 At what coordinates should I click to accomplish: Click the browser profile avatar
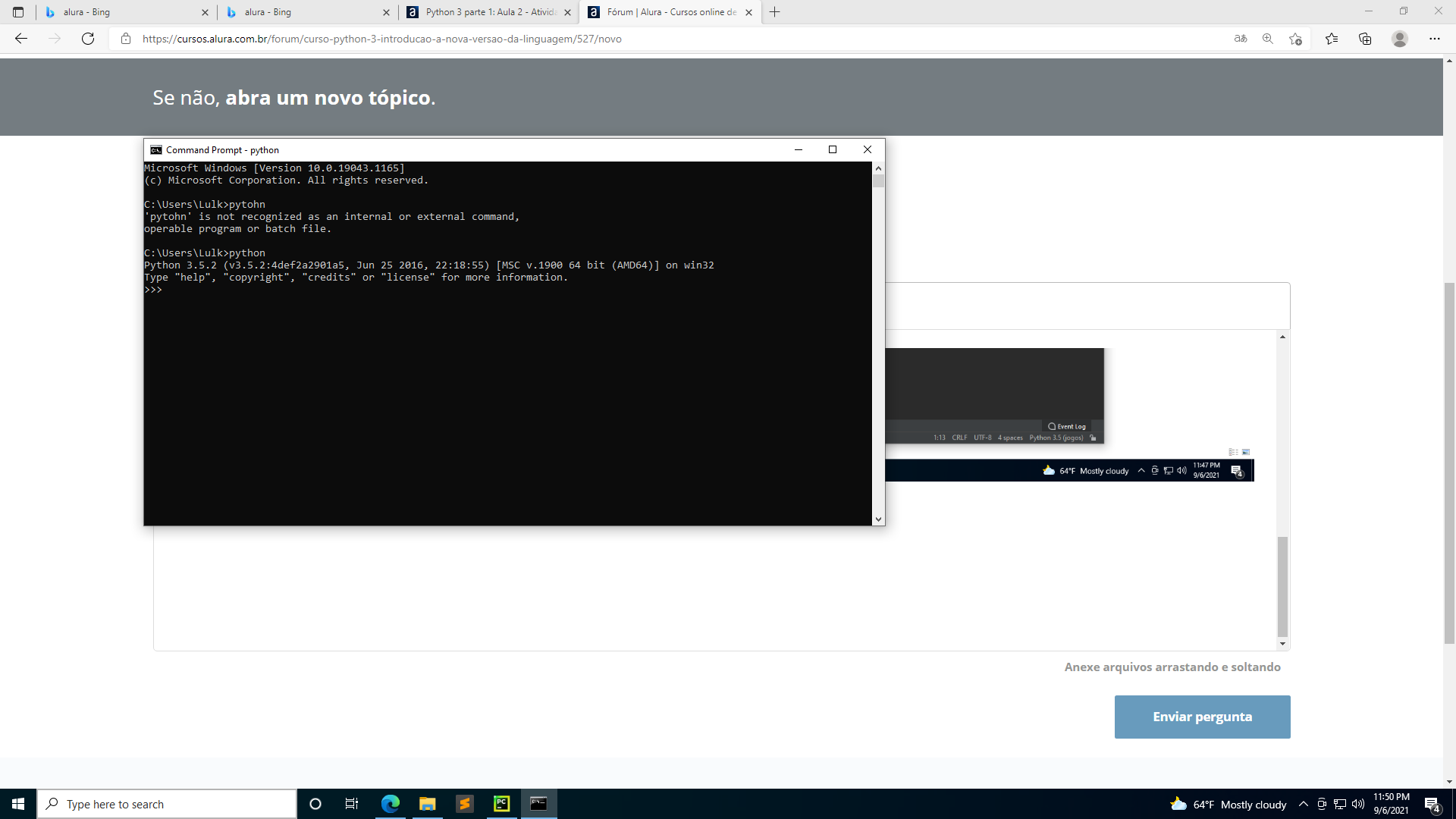(x=1400, y=39)
